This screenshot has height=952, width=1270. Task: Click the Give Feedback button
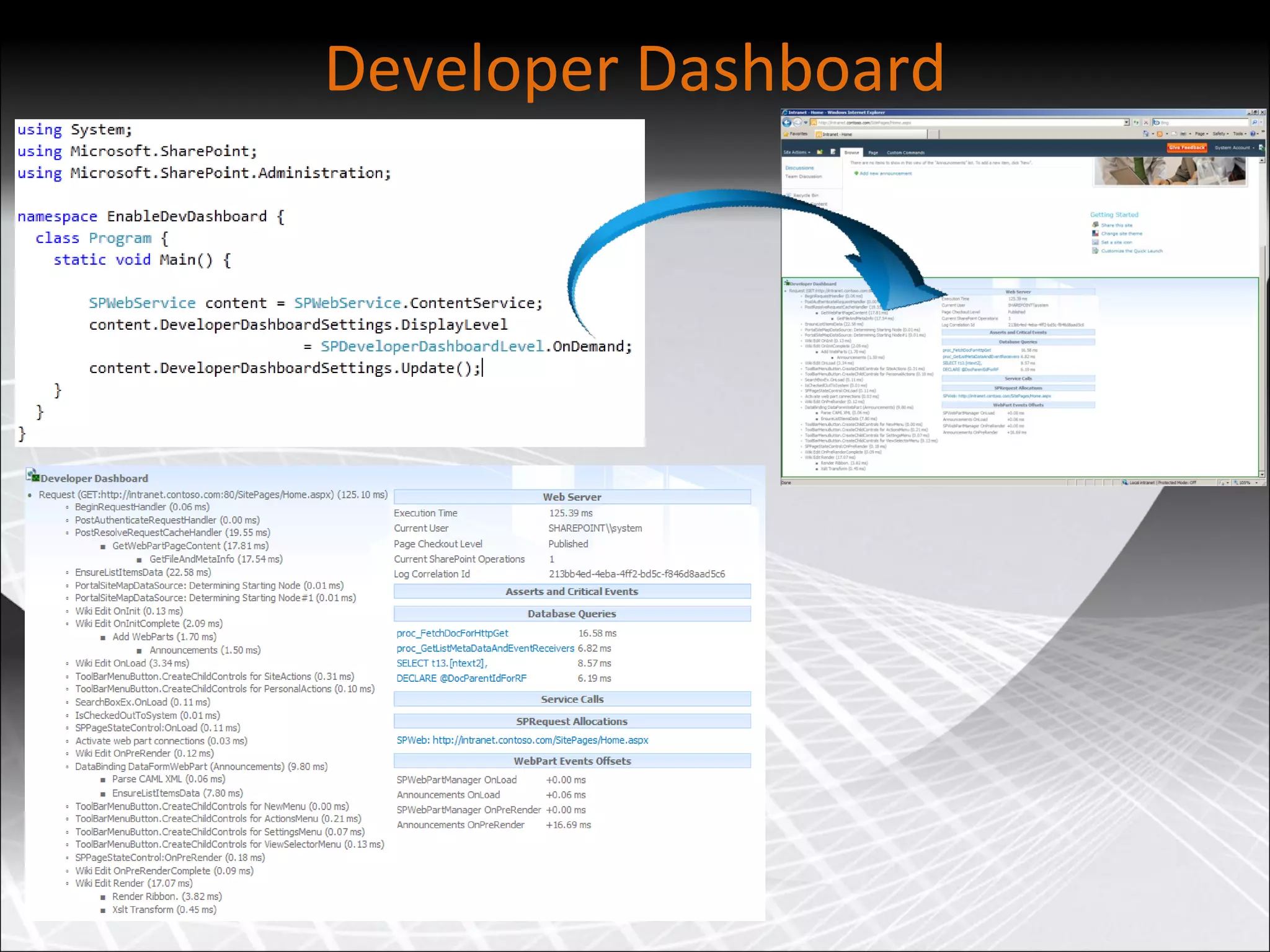pyautogui.click(x=1188, y=148)
